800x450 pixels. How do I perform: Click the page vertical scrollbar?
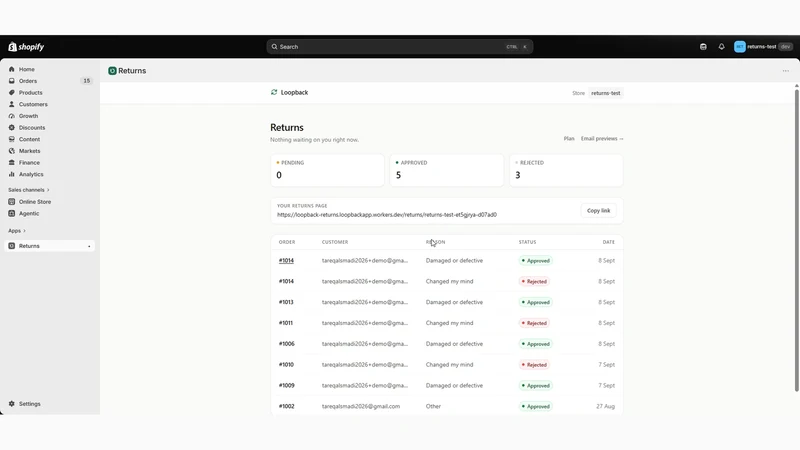pyautogui.click(x=796, y=240)
